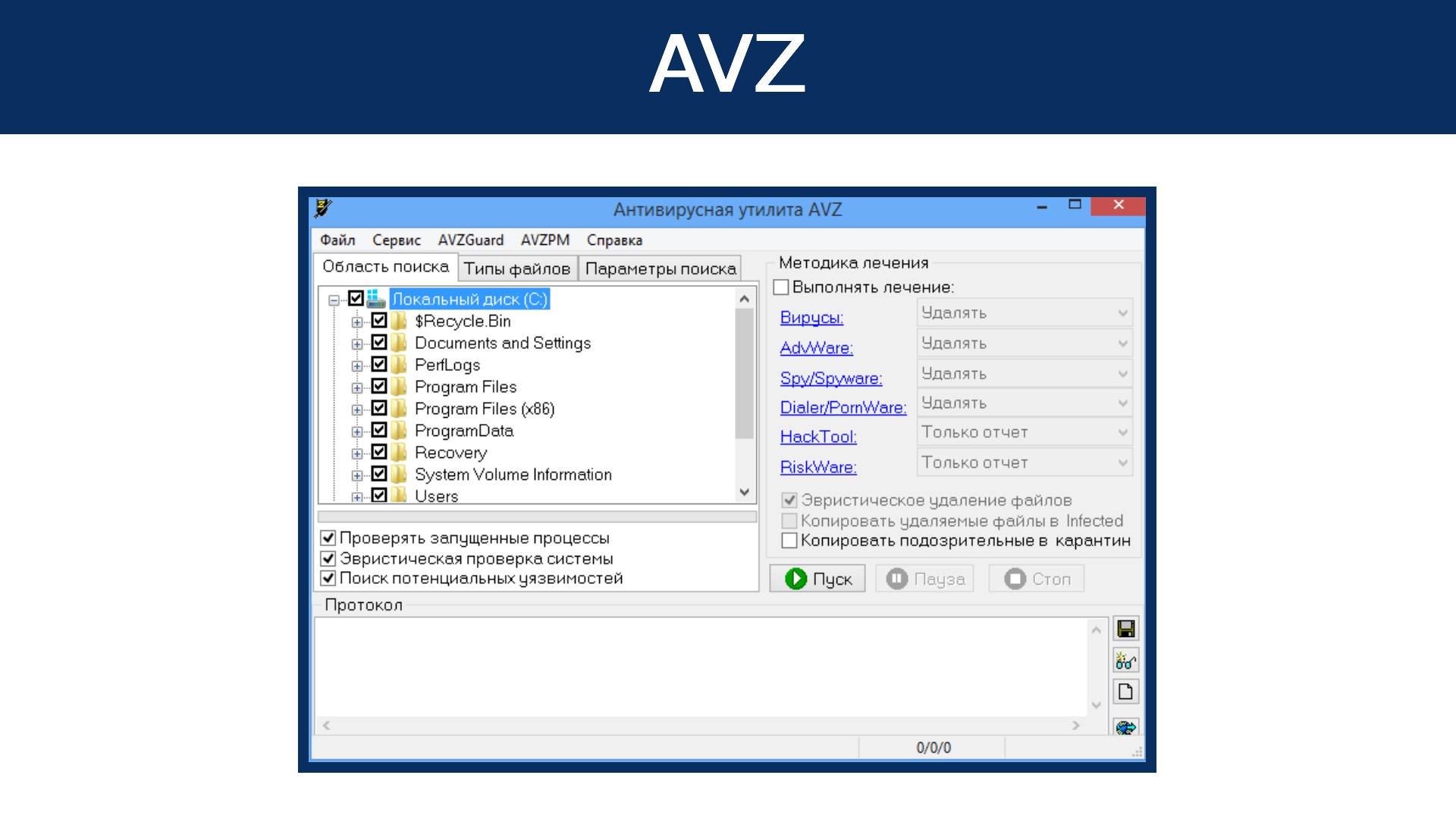Click inside the Протокол log area
Viewport: 1456px width, 819px height.
[701, 667]
